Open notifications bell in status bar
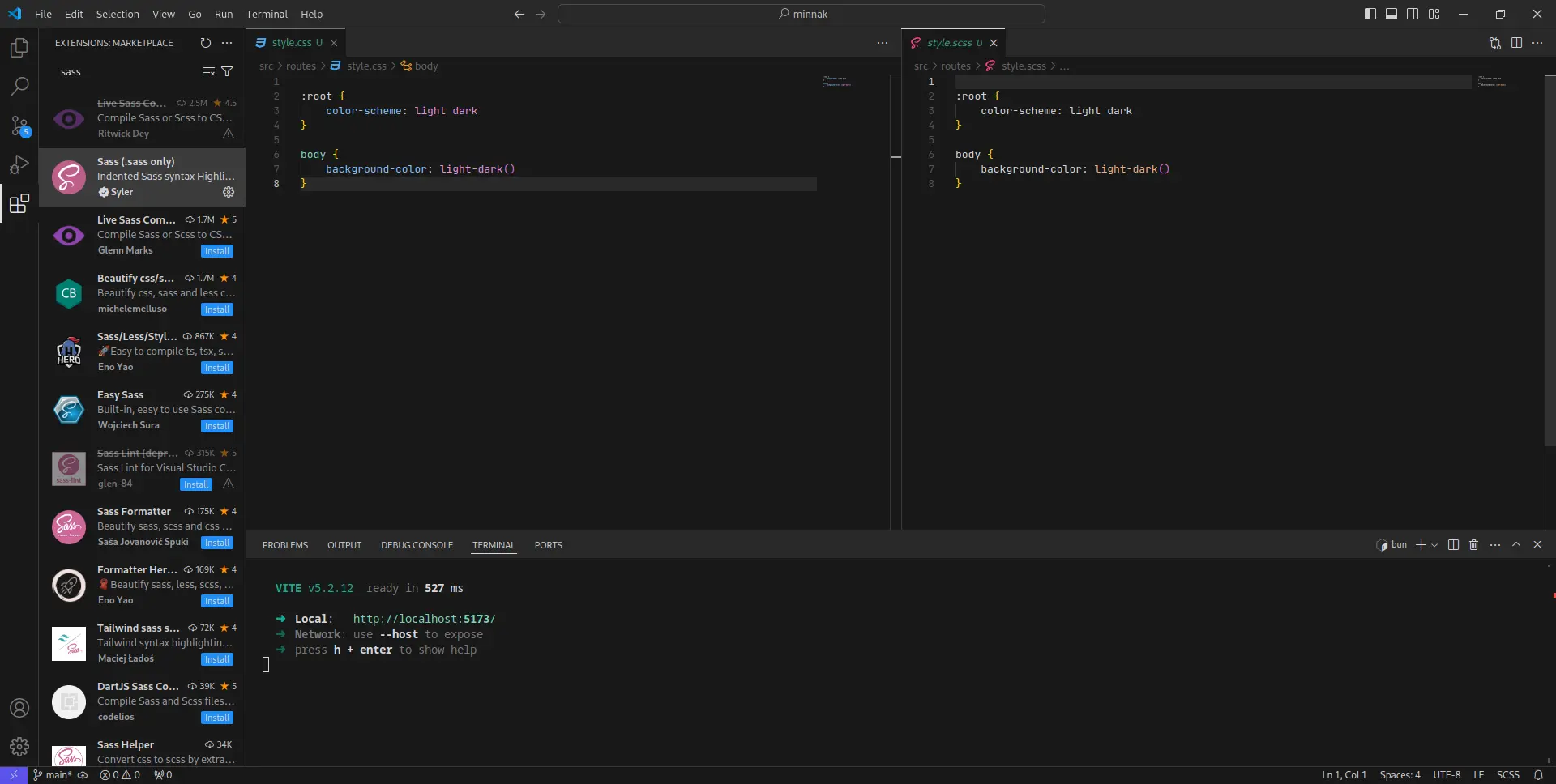Screen dimensions: 1556x784 (1538, 775)
